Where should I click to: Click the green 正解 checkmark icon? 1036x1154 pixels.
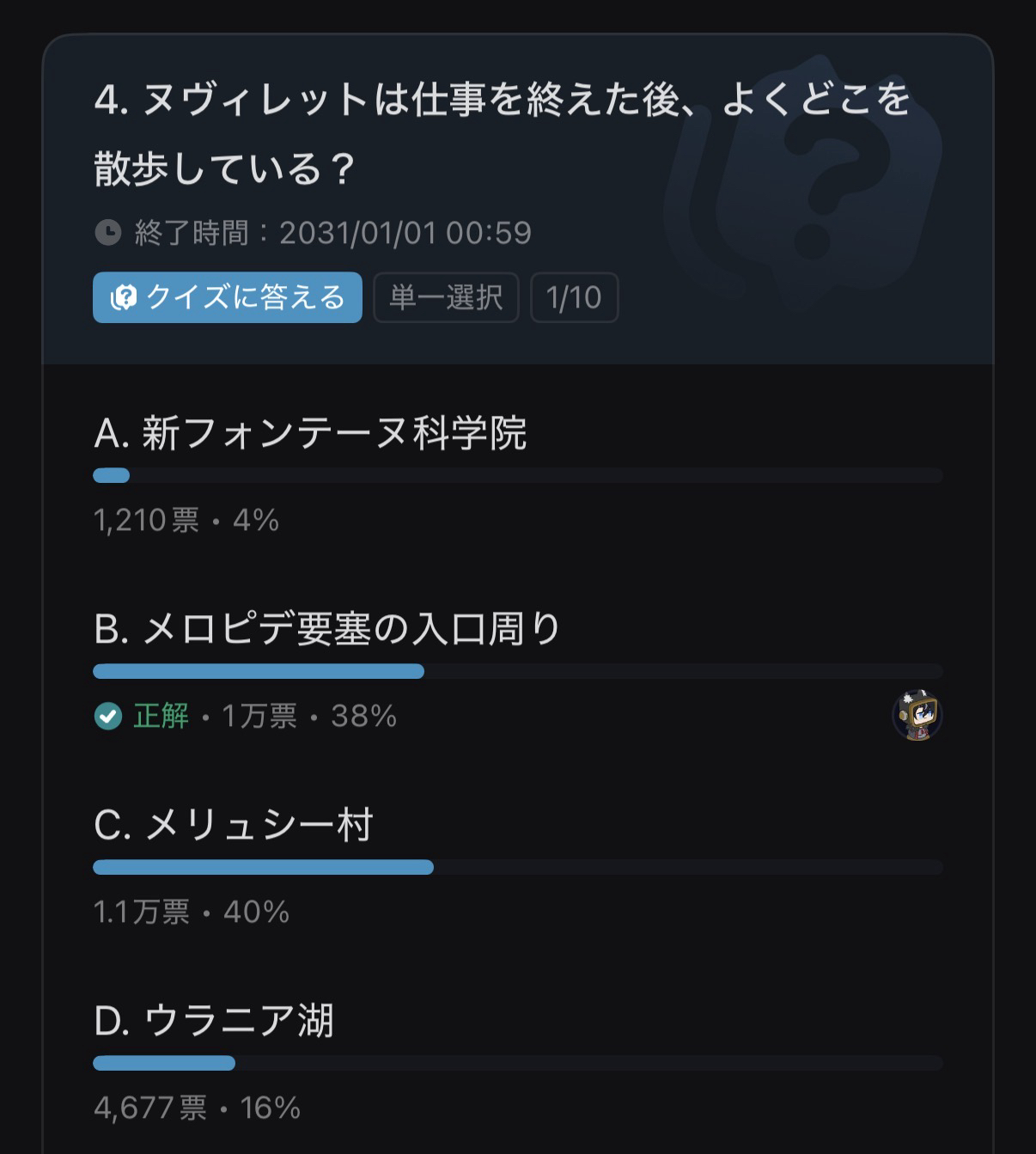(x=108, y=716)
